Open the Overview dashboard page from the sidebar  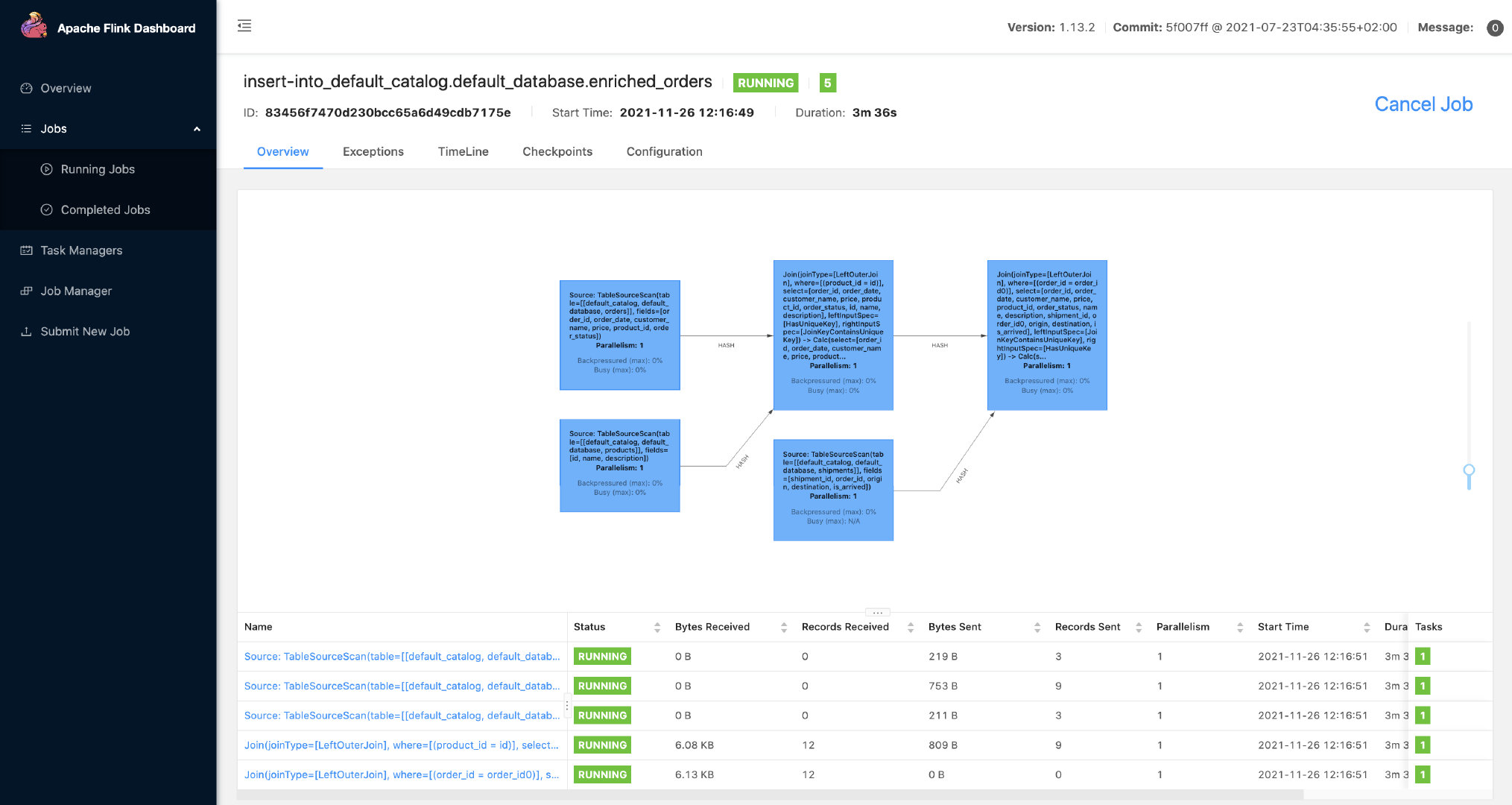coord(66,88)
